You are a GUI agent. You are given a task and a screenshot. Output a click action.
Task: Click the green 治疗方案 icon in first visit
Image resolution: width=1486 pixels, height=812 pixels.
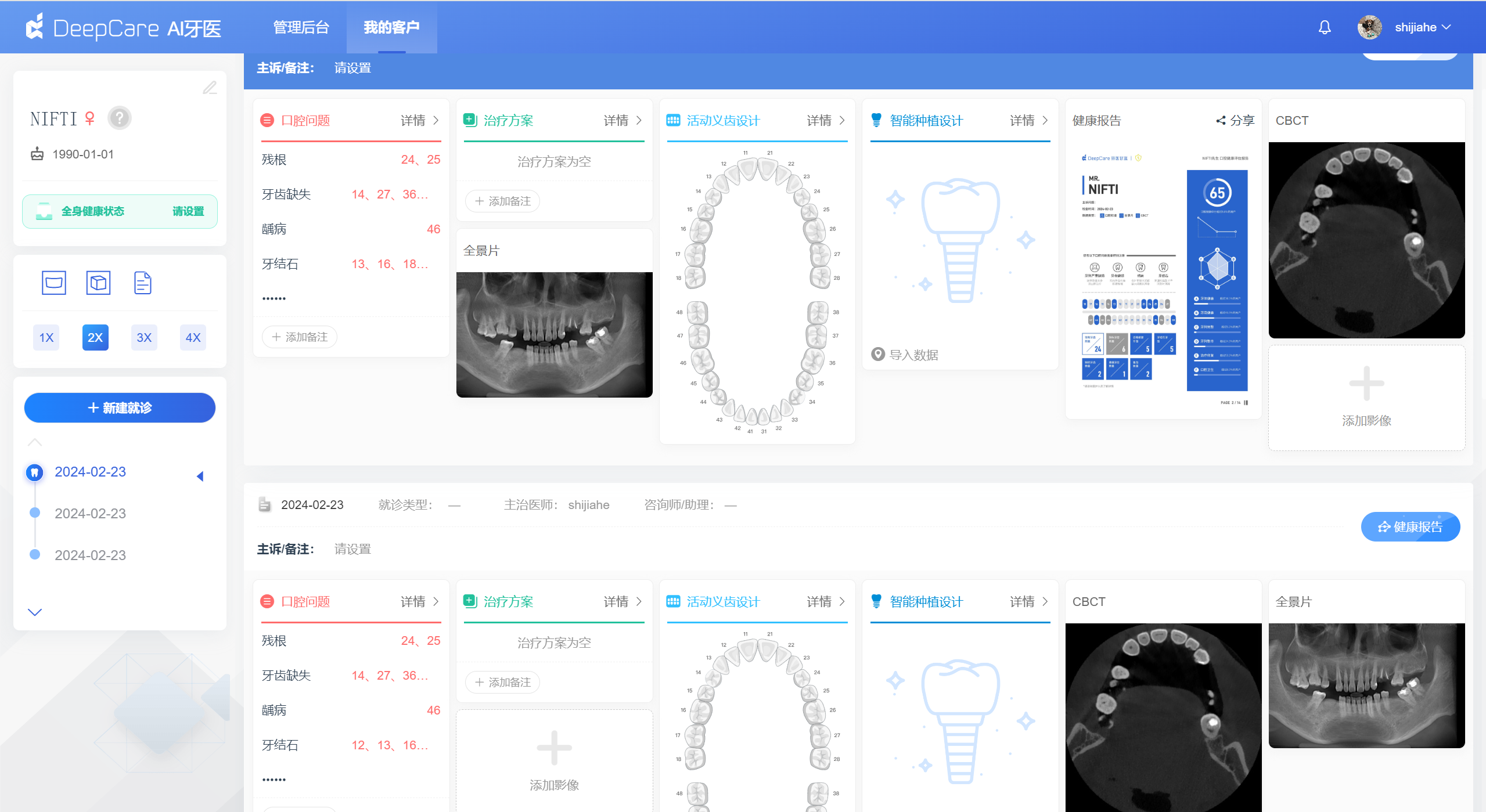470,120
